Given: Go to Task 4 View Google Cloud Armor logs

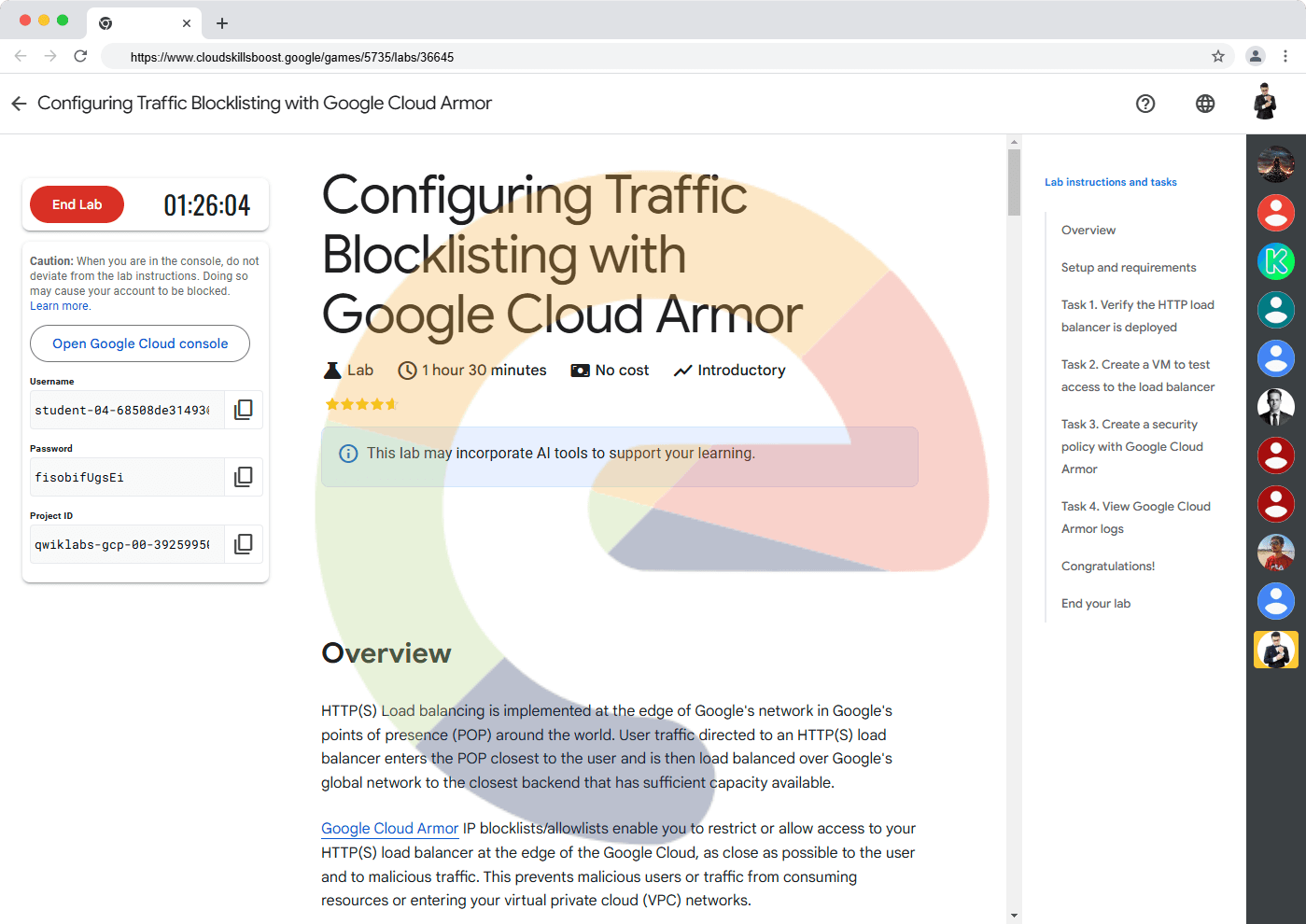Looking at the screenshot, I should (1135, 517).
